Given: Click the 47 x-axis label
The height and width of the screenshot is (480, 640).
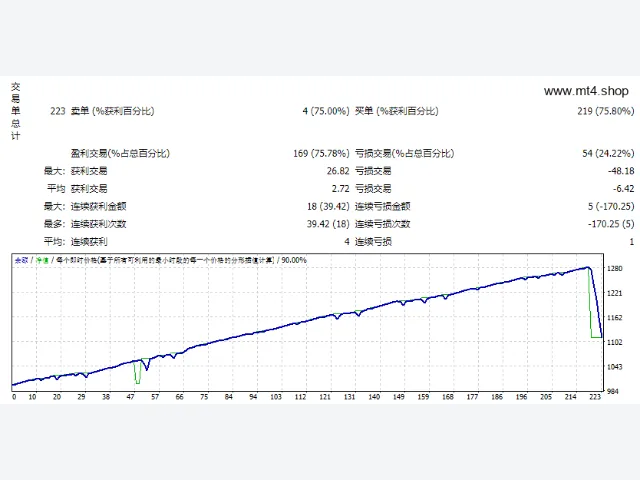Looking at the screenshot, I should pos(131,397).
